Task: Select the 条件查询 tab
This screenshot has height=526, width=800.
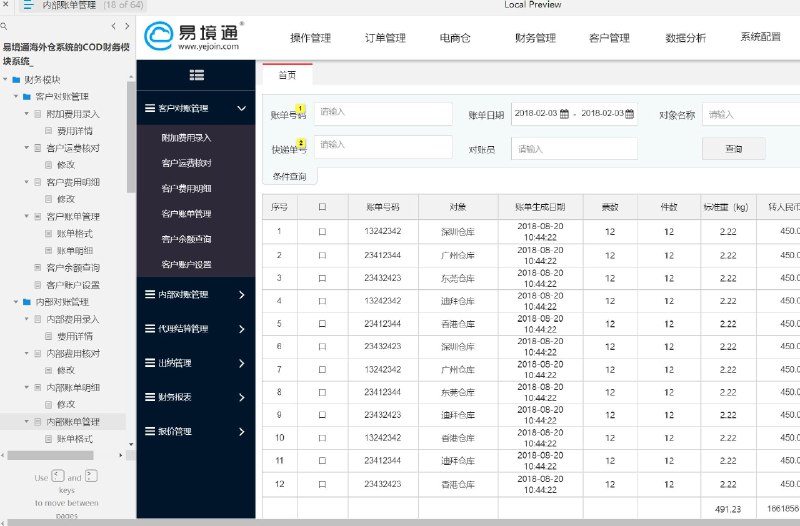Action: pos(289,177)
